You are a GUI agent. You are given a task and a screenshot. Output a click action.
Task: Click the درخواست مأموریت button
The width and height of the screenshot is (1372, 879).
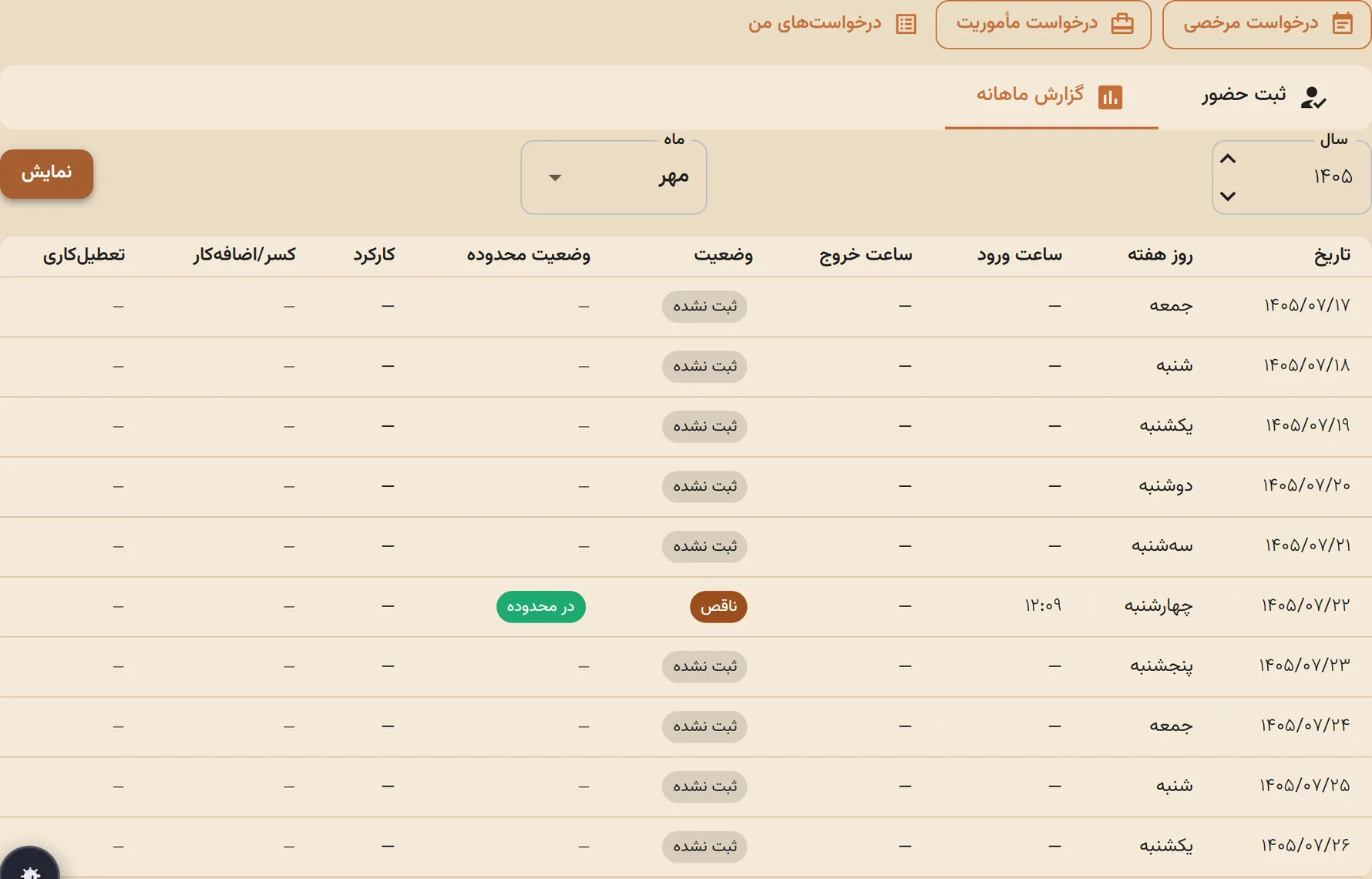1044,25
